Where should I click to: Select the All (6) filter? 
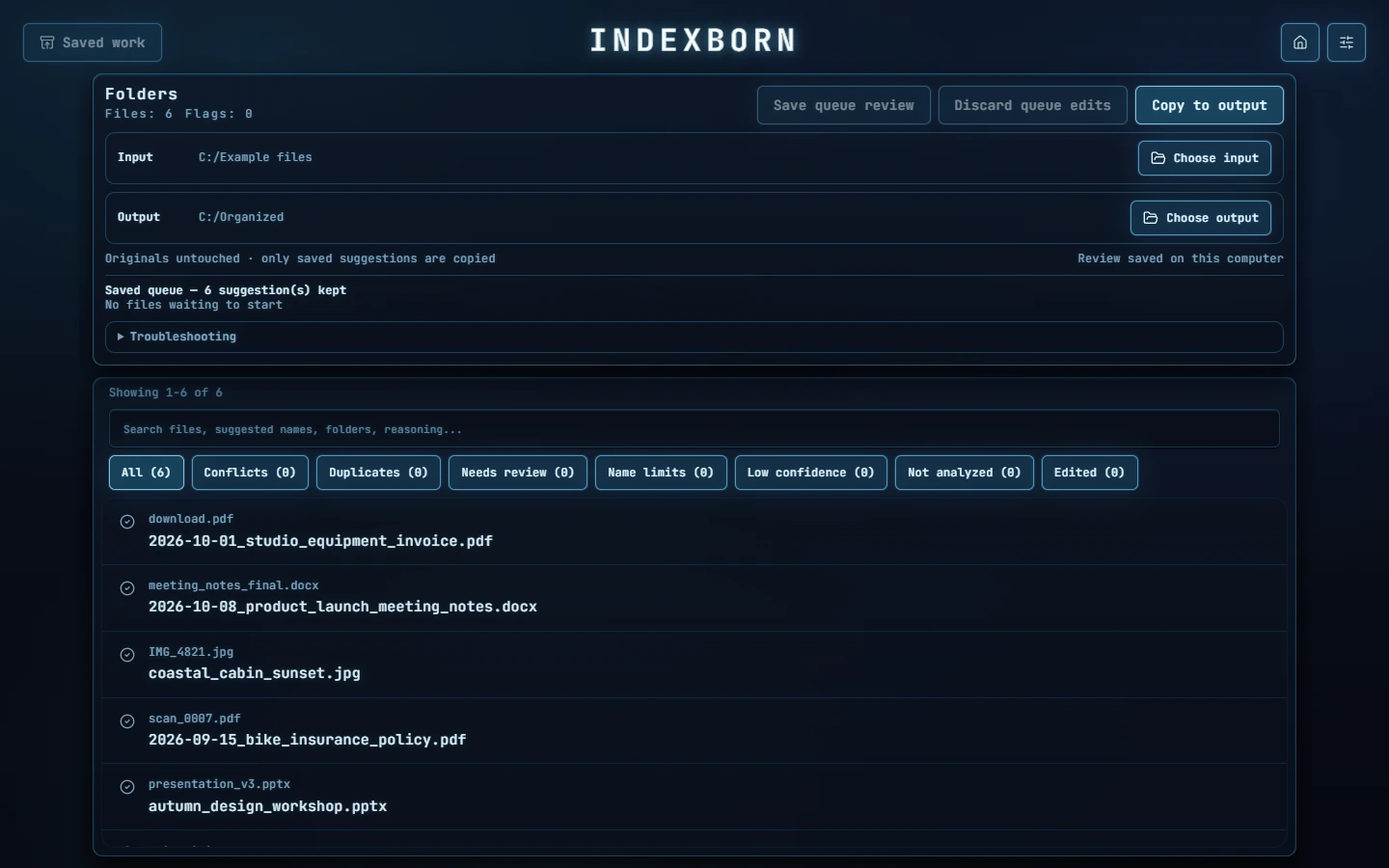click(147, 473)
